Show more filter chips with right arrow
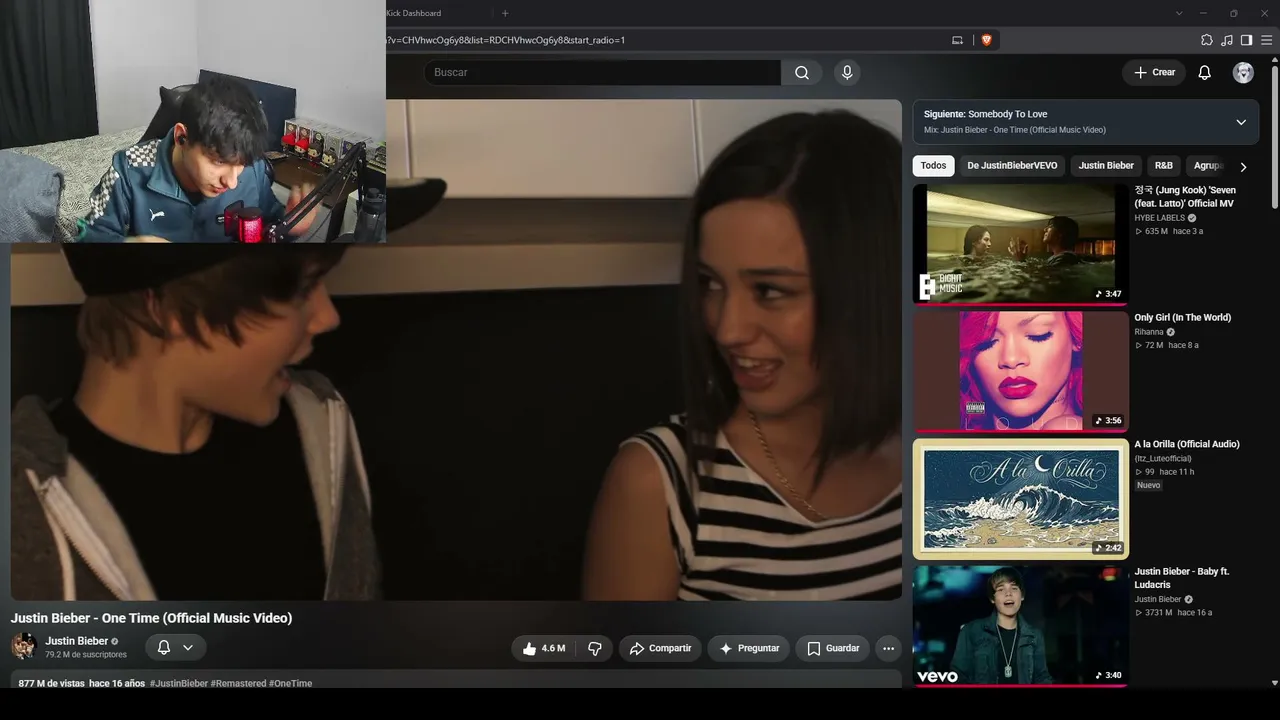 pos(1243,167)
